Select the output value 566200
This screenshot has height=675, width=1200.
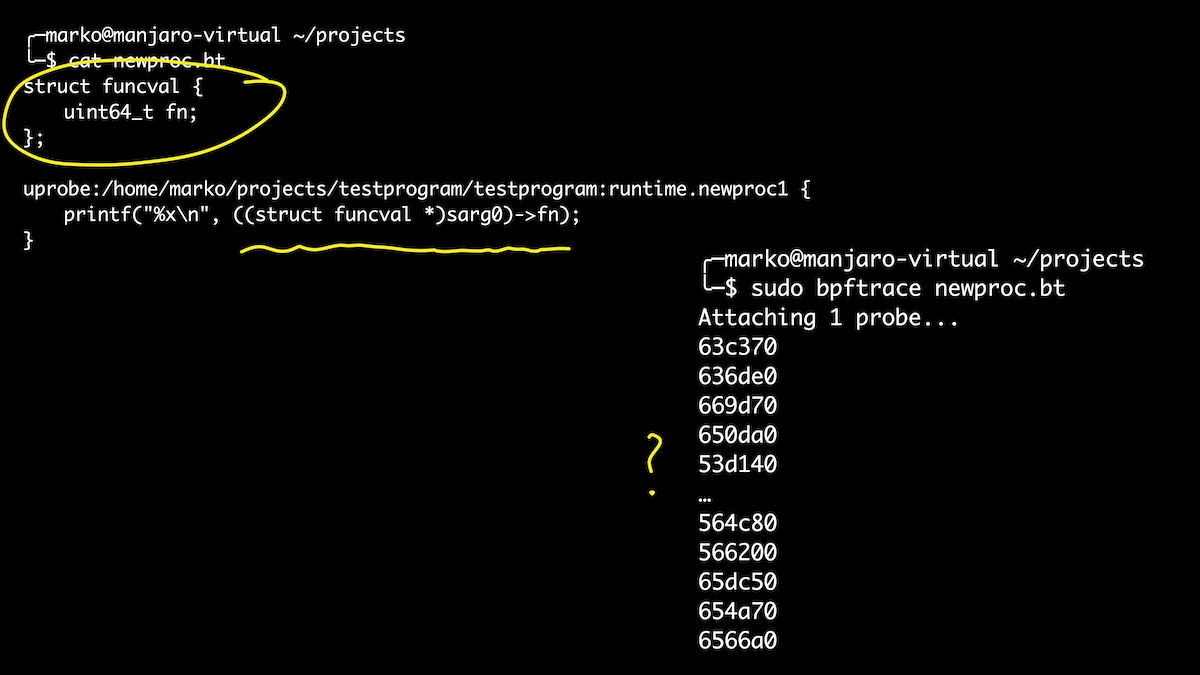(737, 552)
